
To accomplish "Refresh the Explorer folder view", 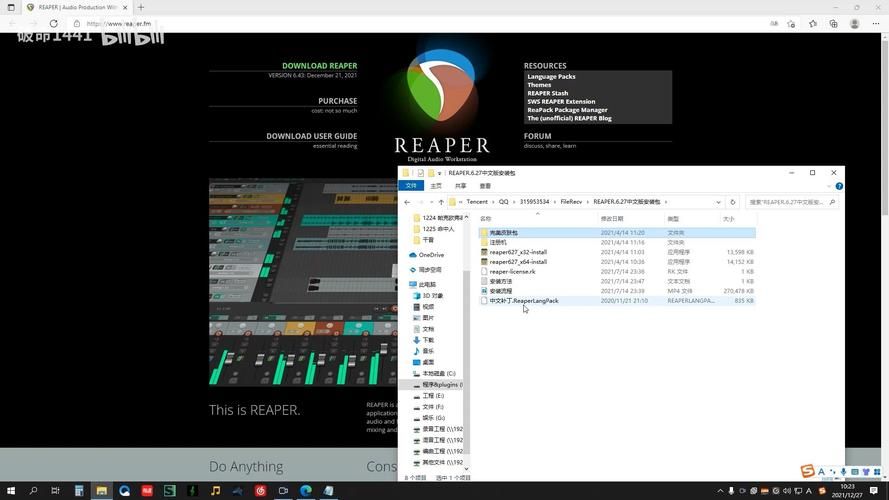I will point(732,202).
